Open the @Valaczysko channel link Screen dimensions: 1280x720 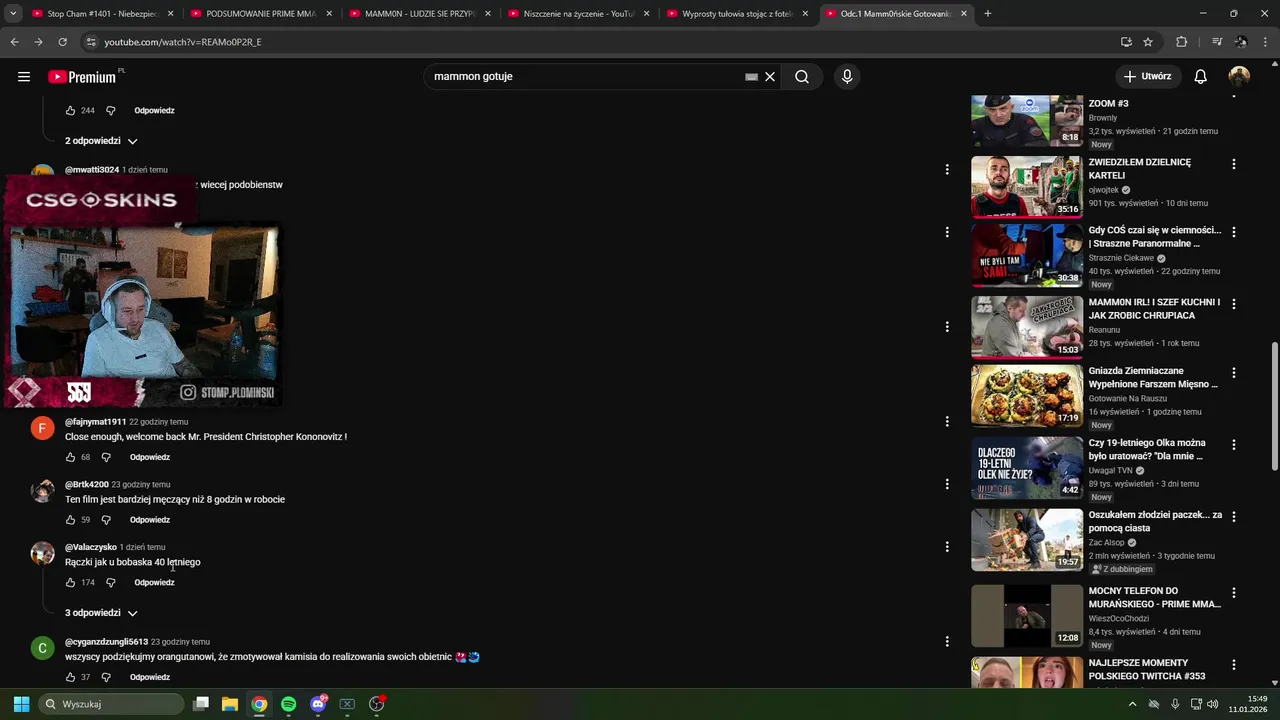click(x=91, y=547)
